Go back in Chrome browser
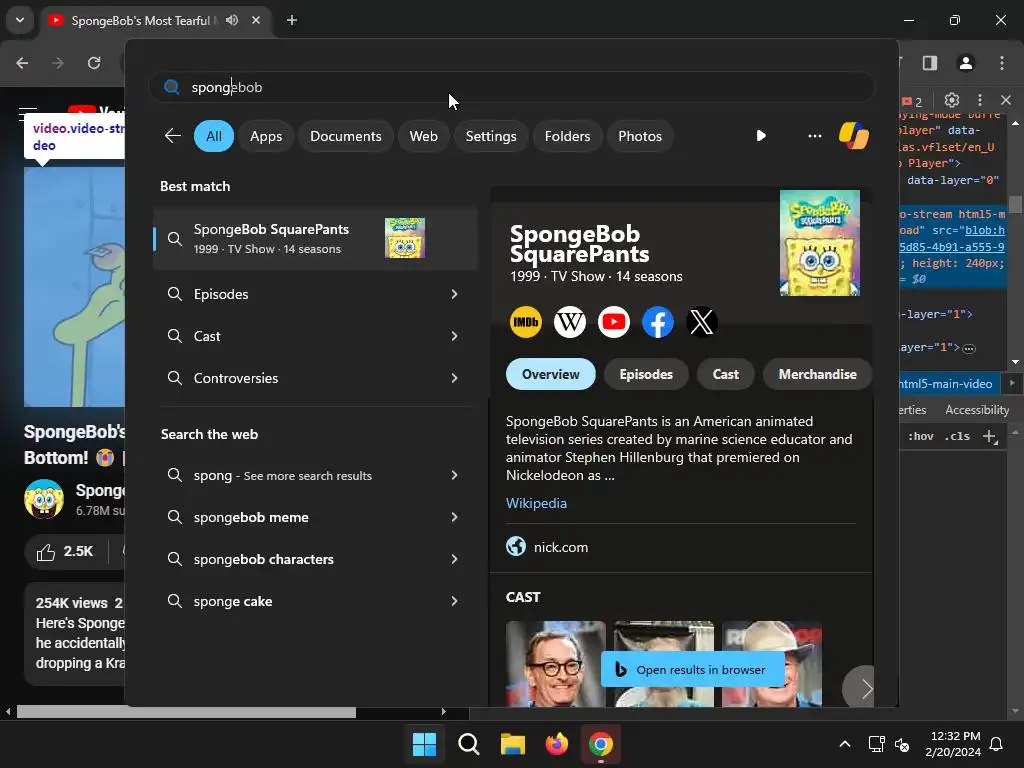 tap(22, 63)
